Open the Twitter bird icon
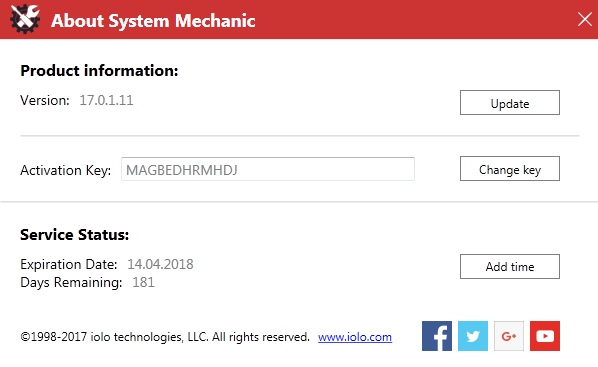Viewport: 598px width, 367px height. click(473, 336)
